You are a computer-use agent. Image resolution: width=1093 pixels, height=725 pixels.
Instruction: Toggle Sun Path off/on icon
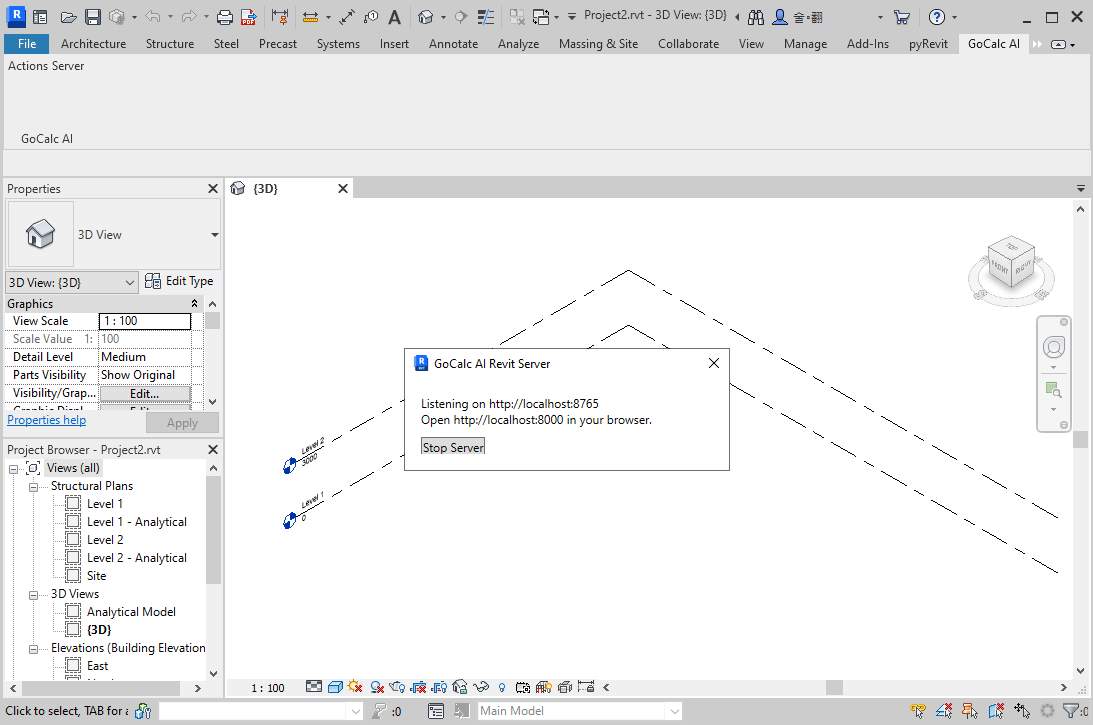[x=356, y=687]
